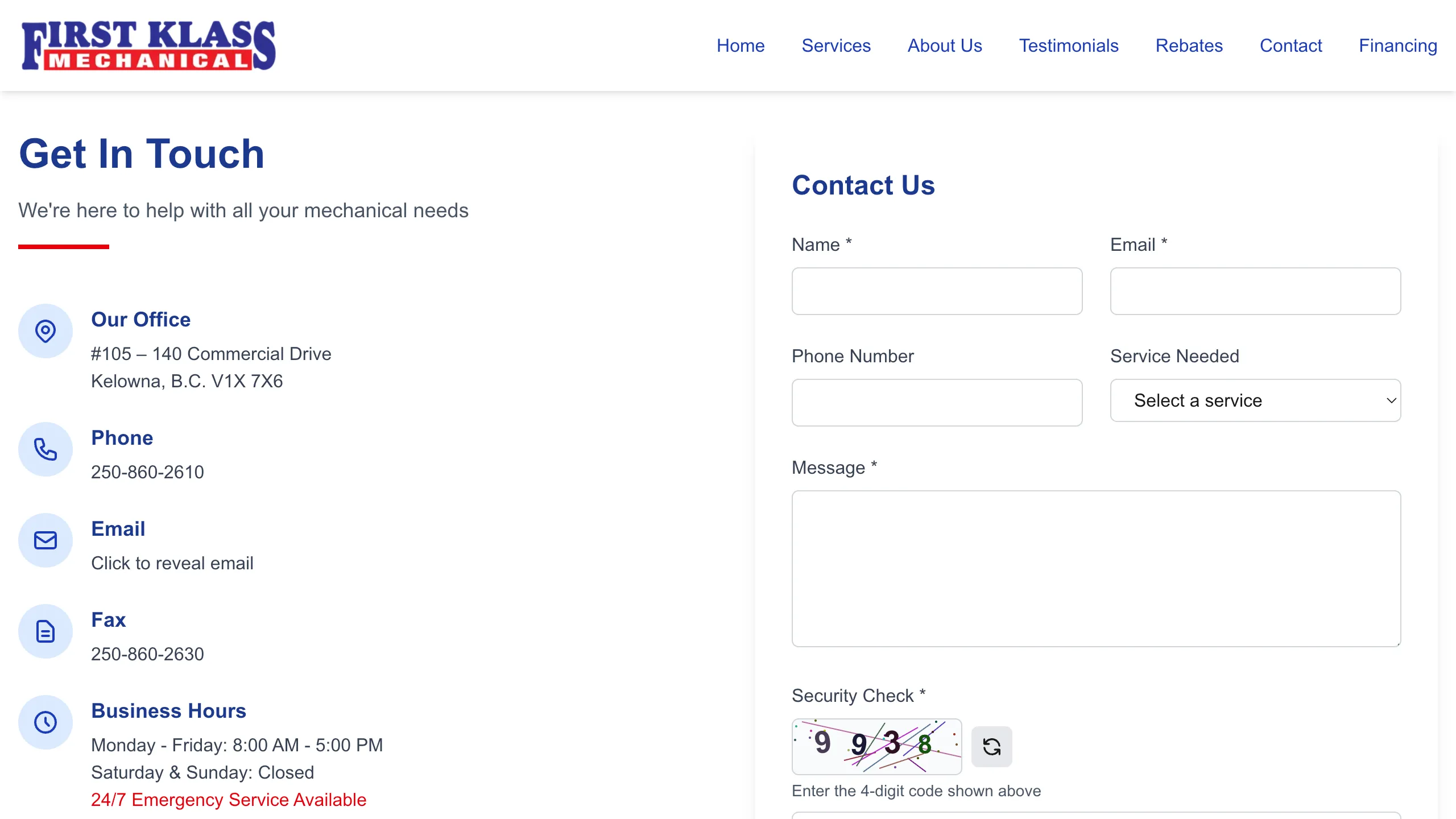Screen dimensions: 1456x819
Task: Click the Home navigation link
Action: [741, 45]
